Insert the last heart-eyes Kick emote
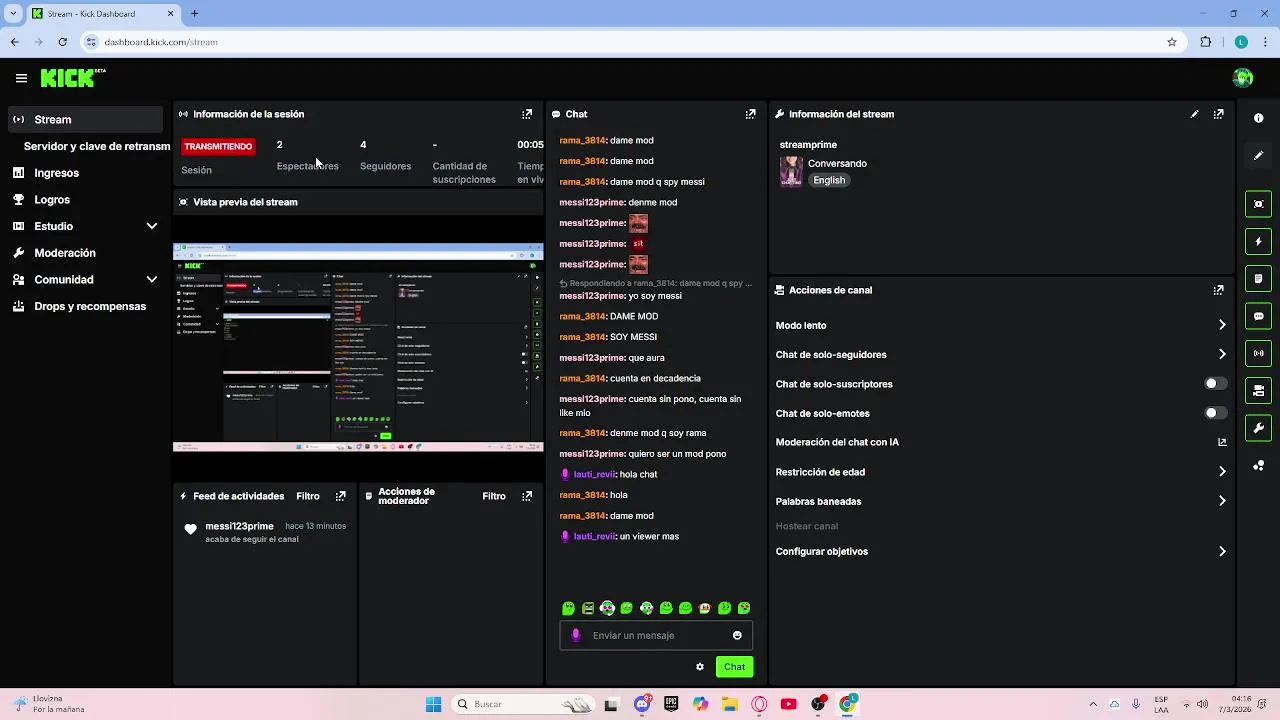Viewport: 1280px width, 720px height. tap(744, 608)
